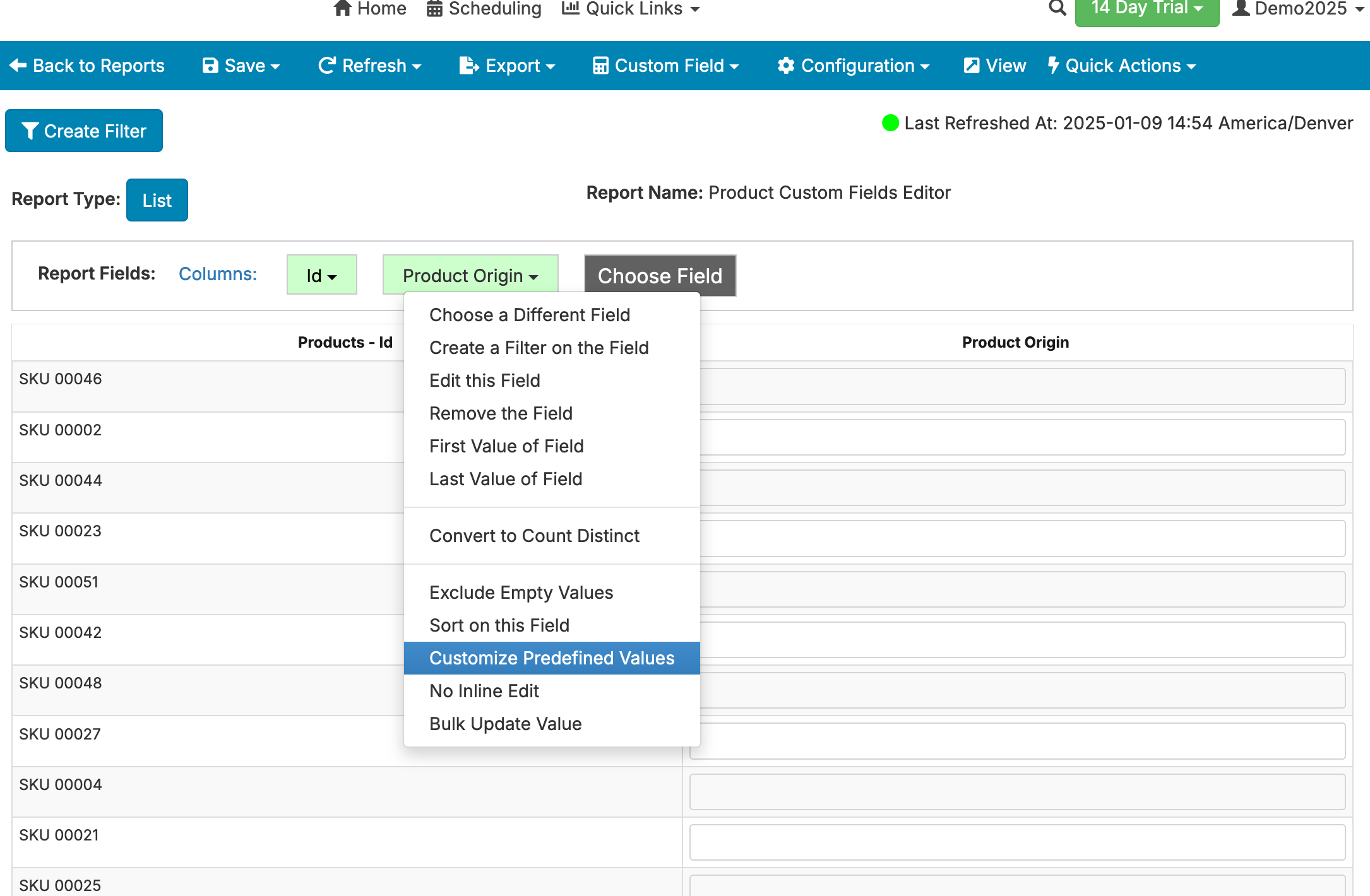Image resolution: width=1370 pixels, height=896 pixels.
Task: Choose Remove the Field menu option
Action: 501,413
